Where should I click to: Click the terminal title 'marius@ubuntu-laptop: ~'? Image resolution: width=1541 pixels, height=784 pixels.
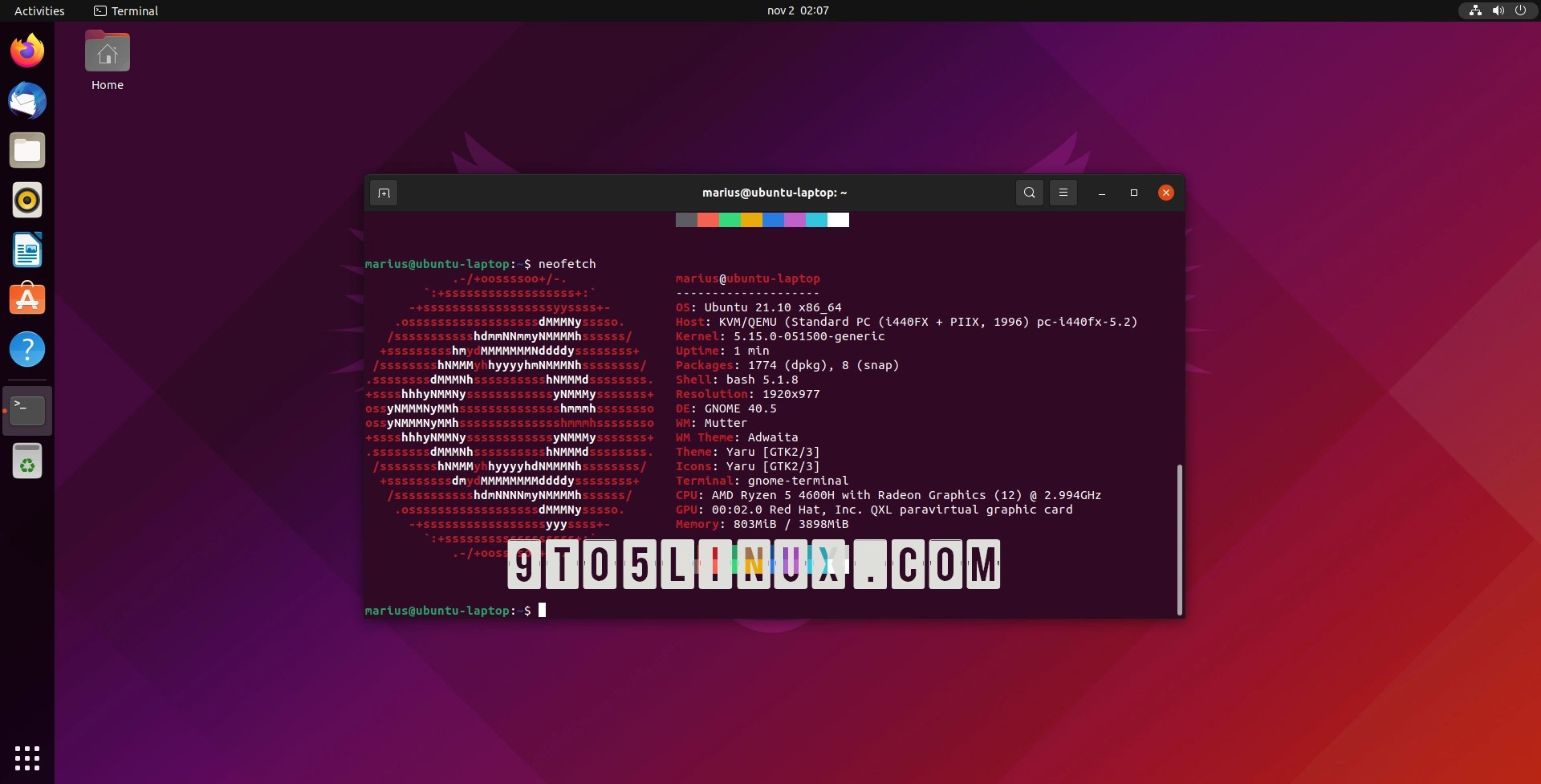click(775, 193)
